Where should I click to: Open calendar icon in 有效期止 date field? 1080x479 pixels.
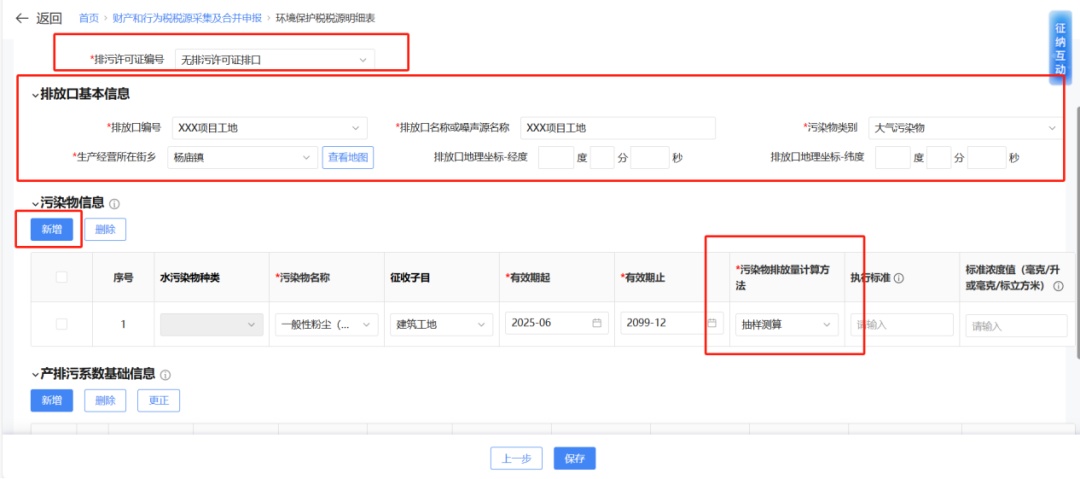(712, 323)
